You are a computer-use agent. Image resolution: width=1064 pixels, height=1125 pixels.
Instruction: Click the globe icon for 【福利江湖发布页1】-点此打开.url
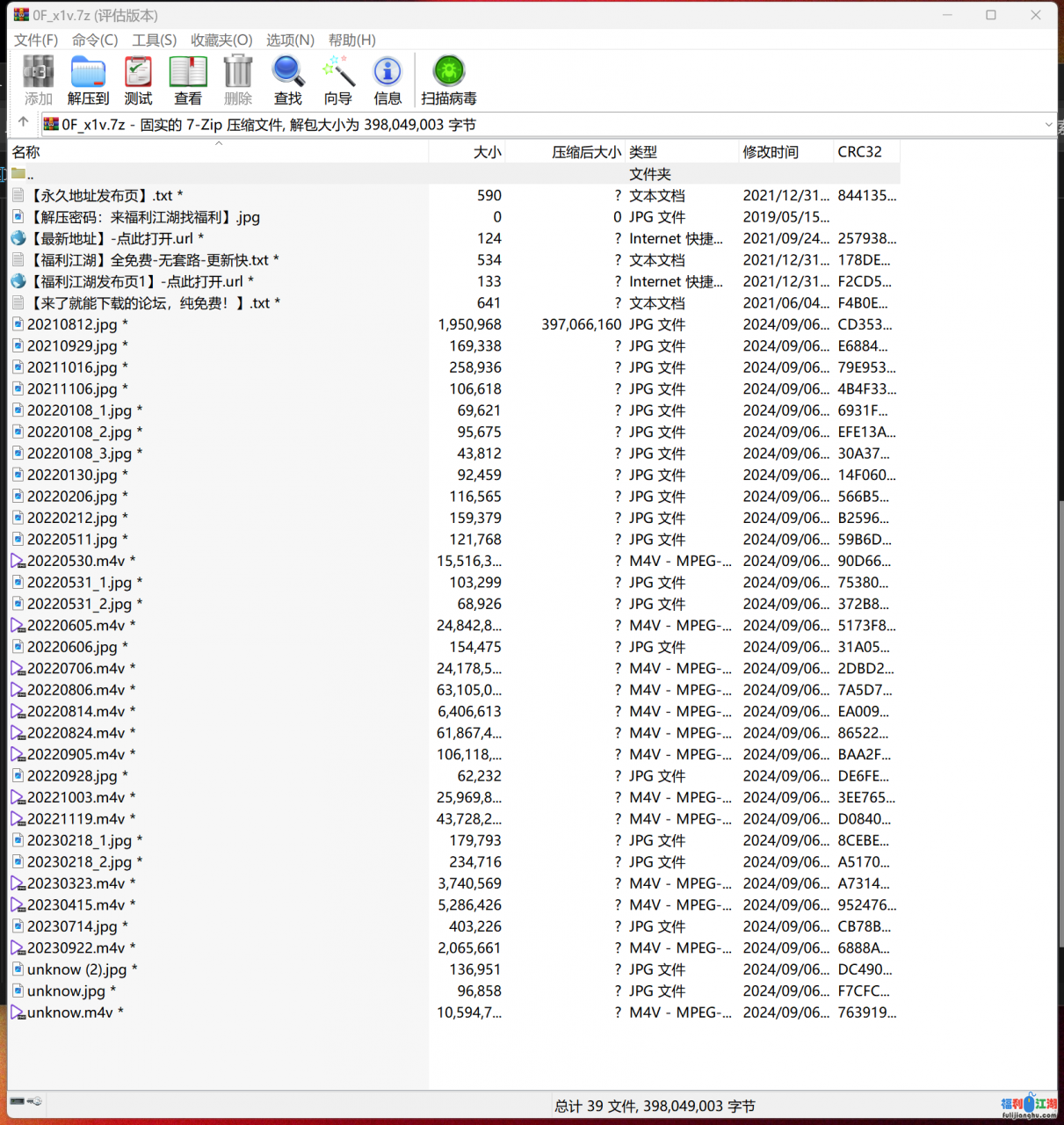18,281
